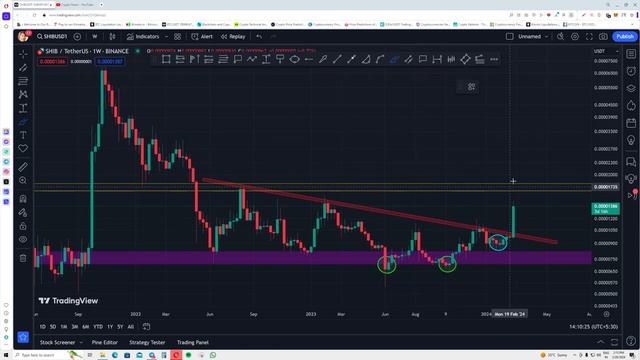
Task: Open the user profile avatar menu
Action: (23, 36)
